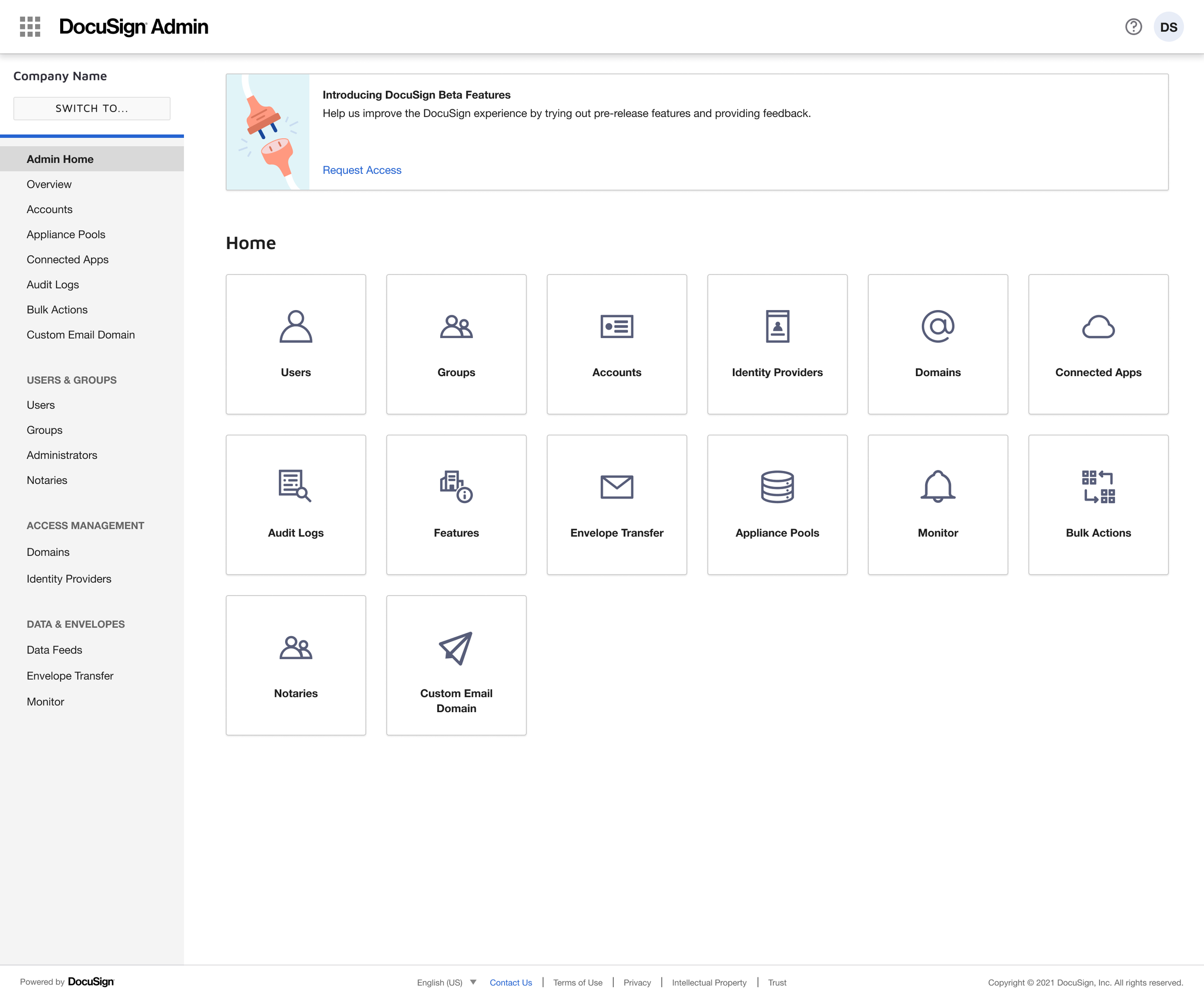Open the Switch To account selector
The width and height of the screenshot is (1204, 1003).
[92, 108]
